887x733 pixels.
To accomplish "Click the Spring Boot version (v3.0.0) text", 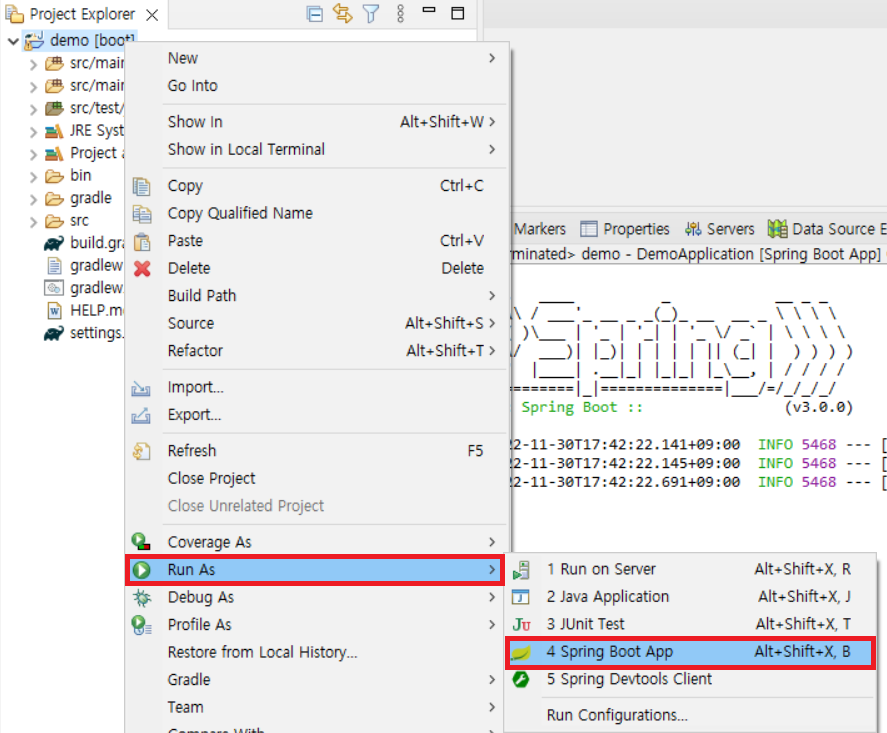I will click(819, 407).
